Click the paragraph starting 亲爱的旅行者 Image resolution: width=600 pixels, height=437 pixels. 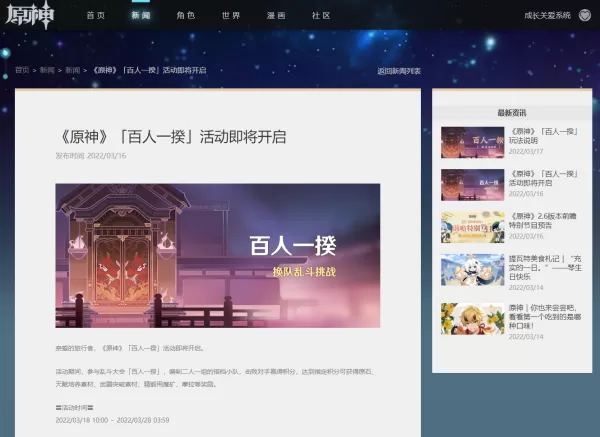pos(130,348)
